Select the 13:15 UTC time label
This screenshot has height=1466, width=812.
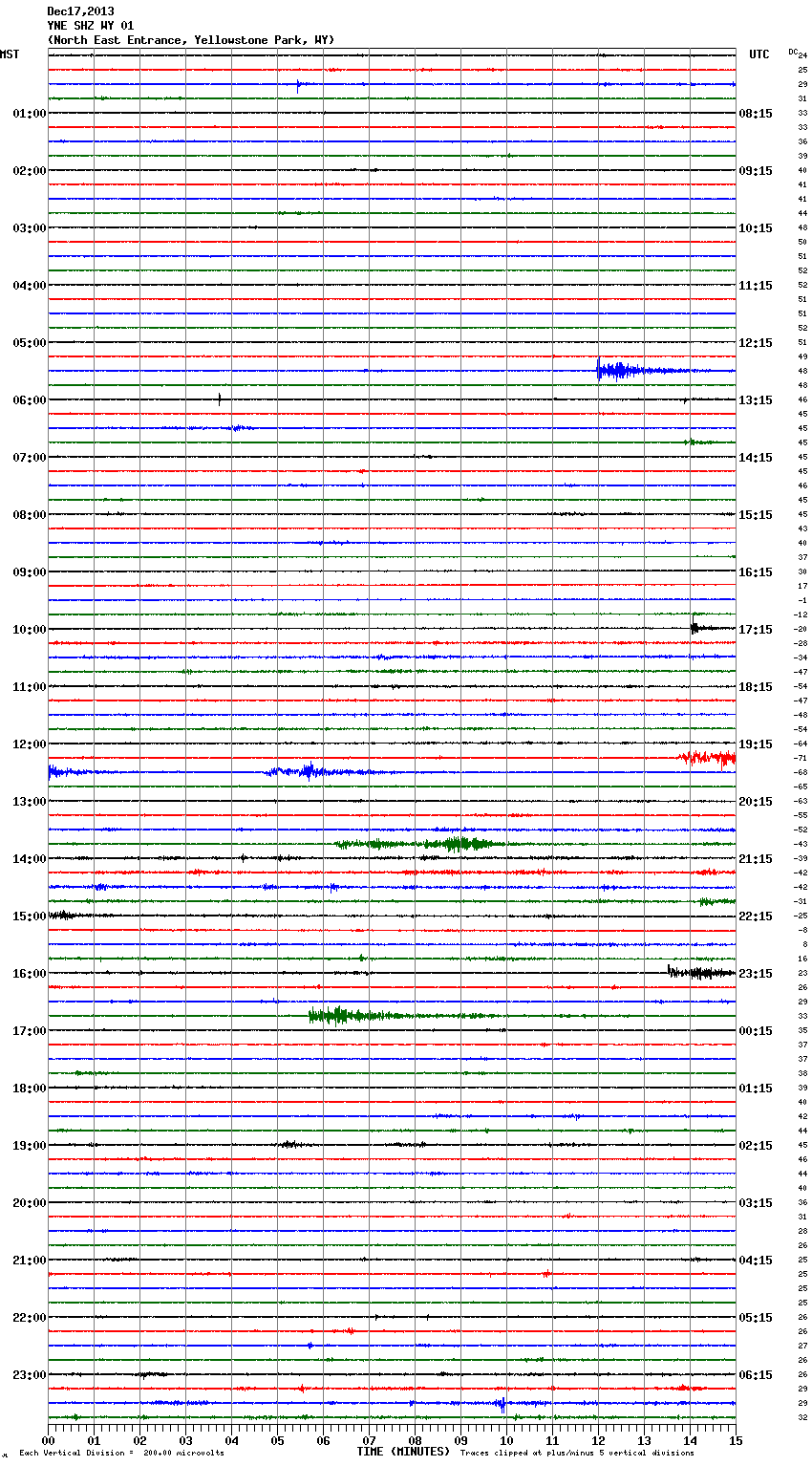tap(756, 400)
